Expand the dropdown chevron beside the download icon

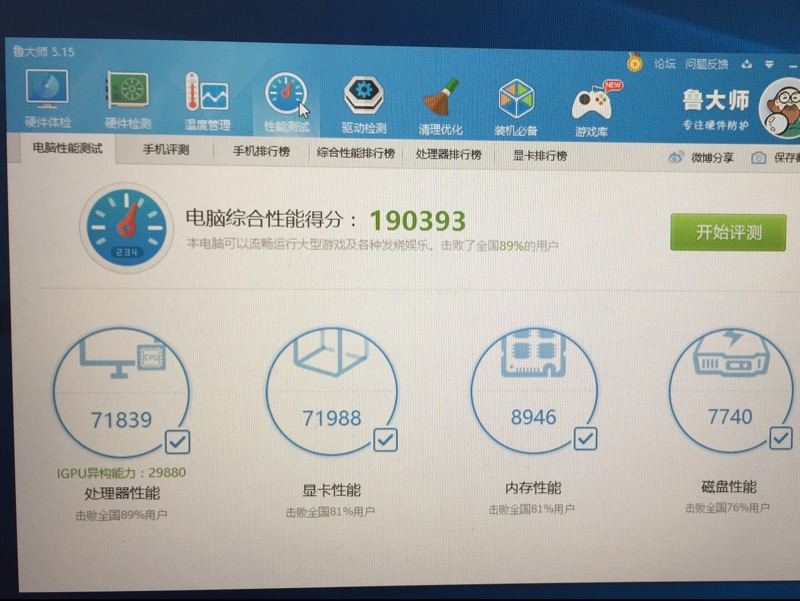(x=772, y=63)
